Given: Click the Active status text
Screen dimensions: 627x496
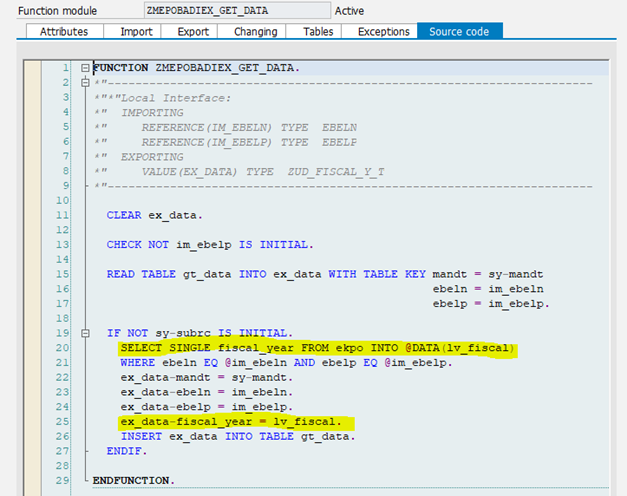Looking at the screenshot, I should coord(349,11).
